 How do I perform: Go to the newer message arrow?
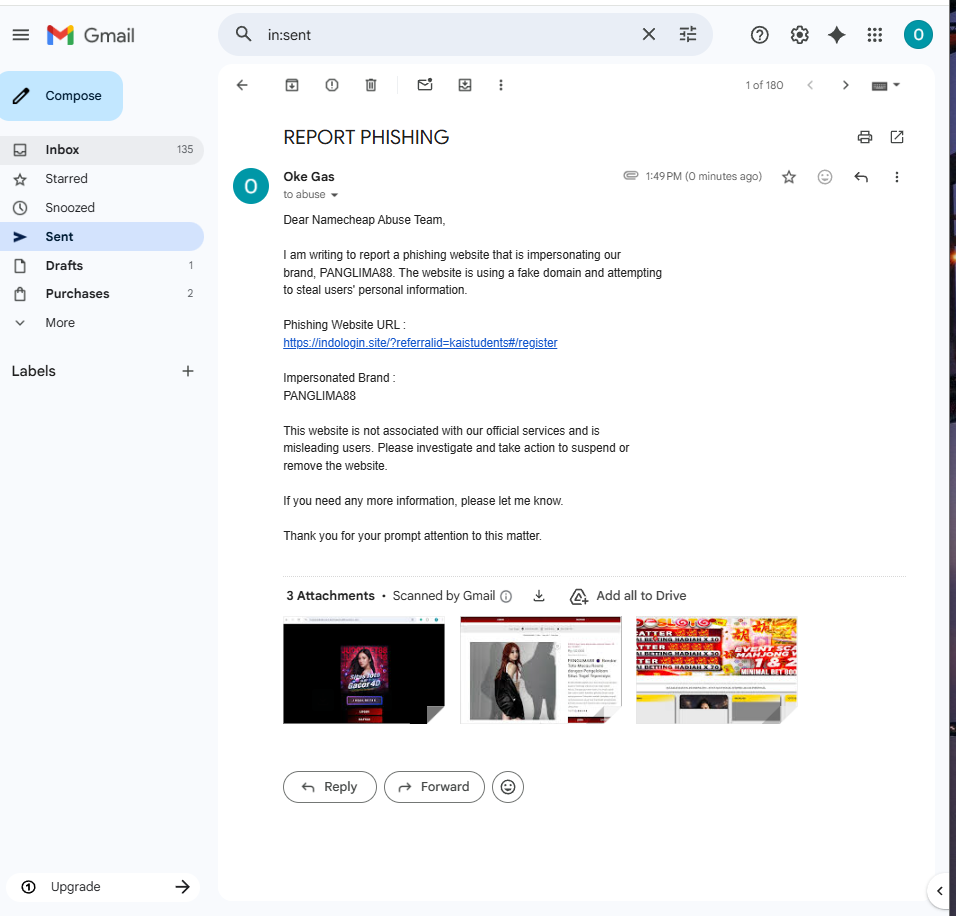[810, 85]
